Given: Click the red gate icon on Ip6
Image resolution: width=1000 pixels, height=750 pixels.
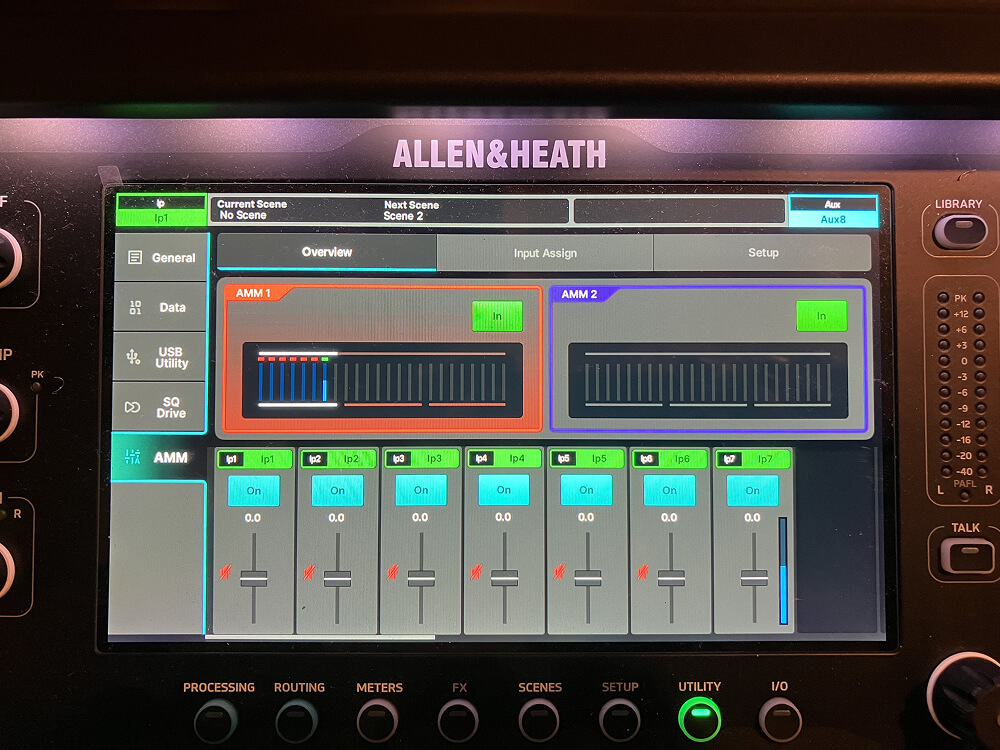Looking at the screenshot, I should pyautogui.click(x=643, y=572).
